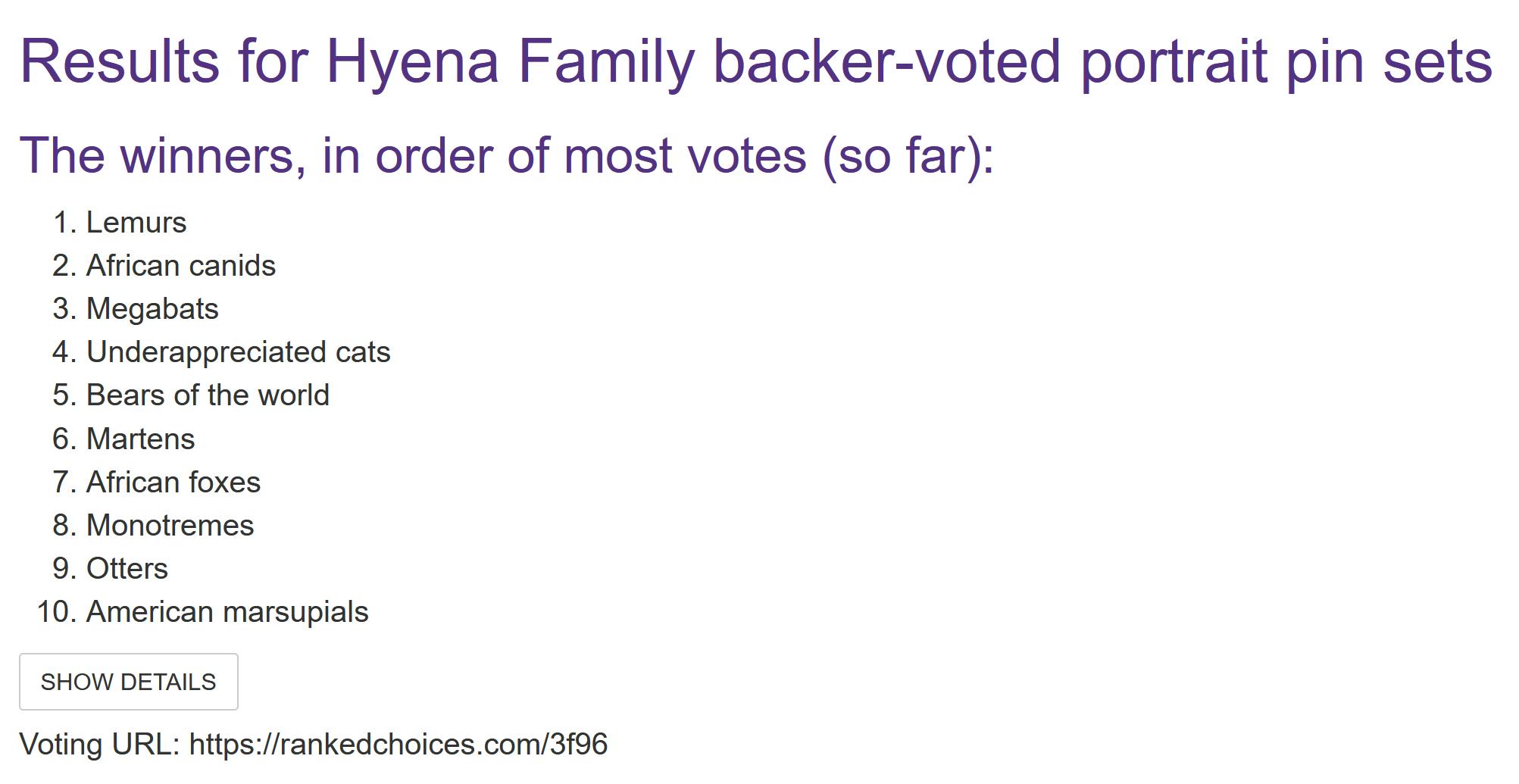
Task: Click the rankedchoices.com/3f96 voting URL
Action: [398, 744]
